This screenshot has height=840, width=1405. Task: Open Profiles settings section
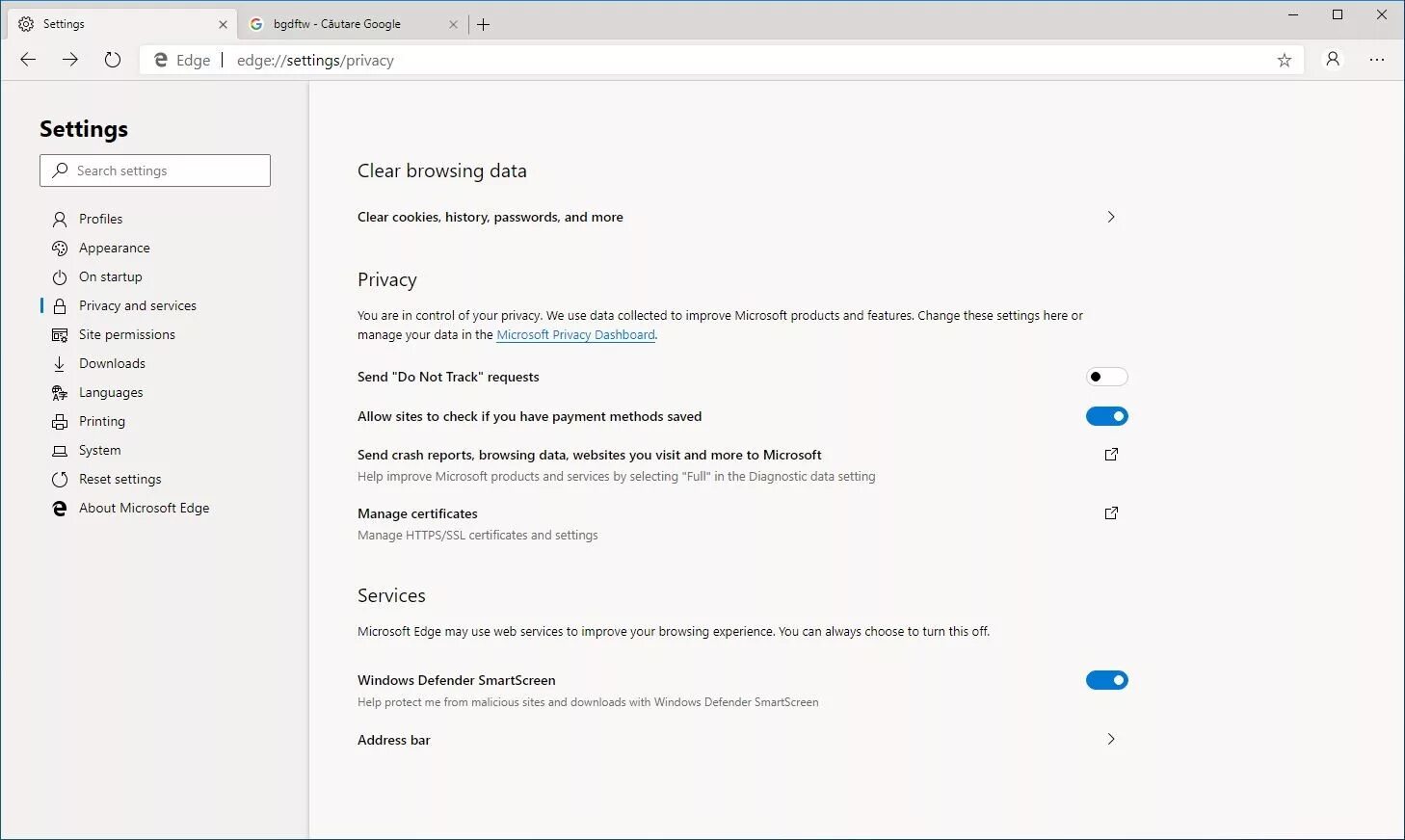[x=100, y=219]
